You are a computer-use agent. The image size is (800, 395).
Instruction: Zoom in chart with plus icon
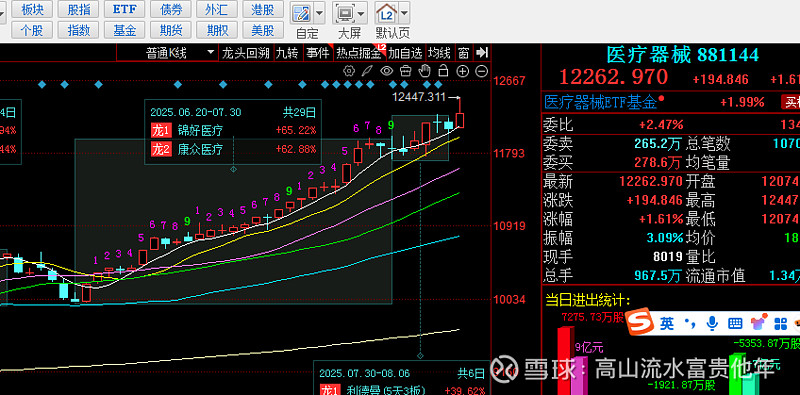pyautogui.click(x=462, y=71)
